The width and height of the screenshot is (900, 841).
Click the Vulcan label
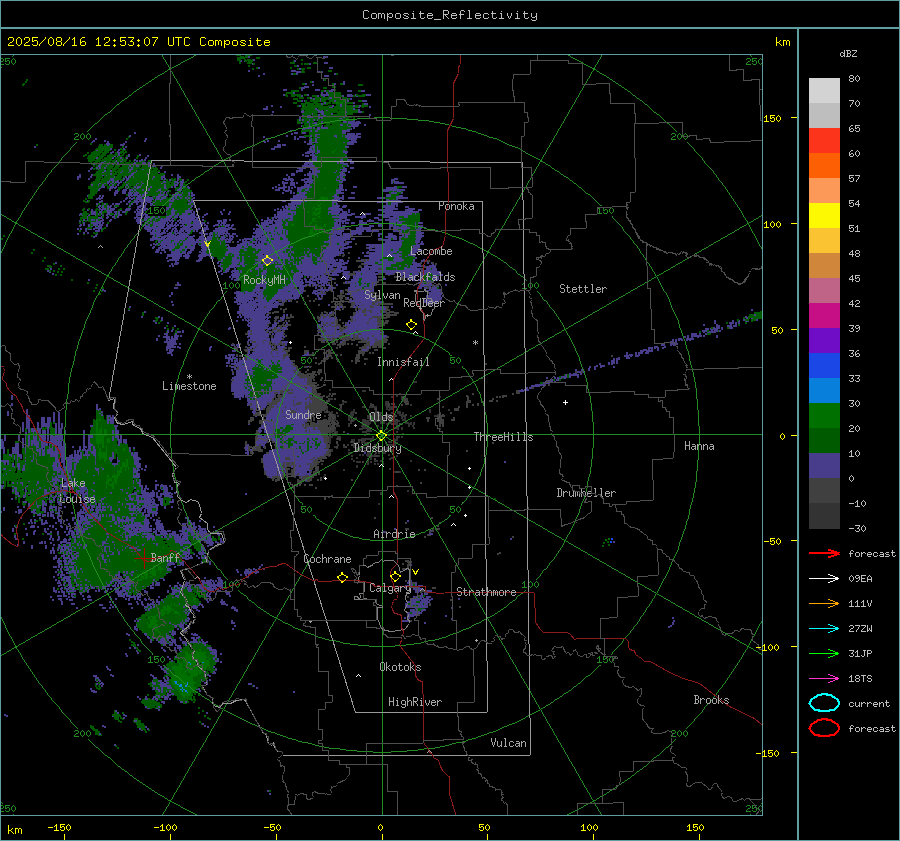(x=508, y=743)
